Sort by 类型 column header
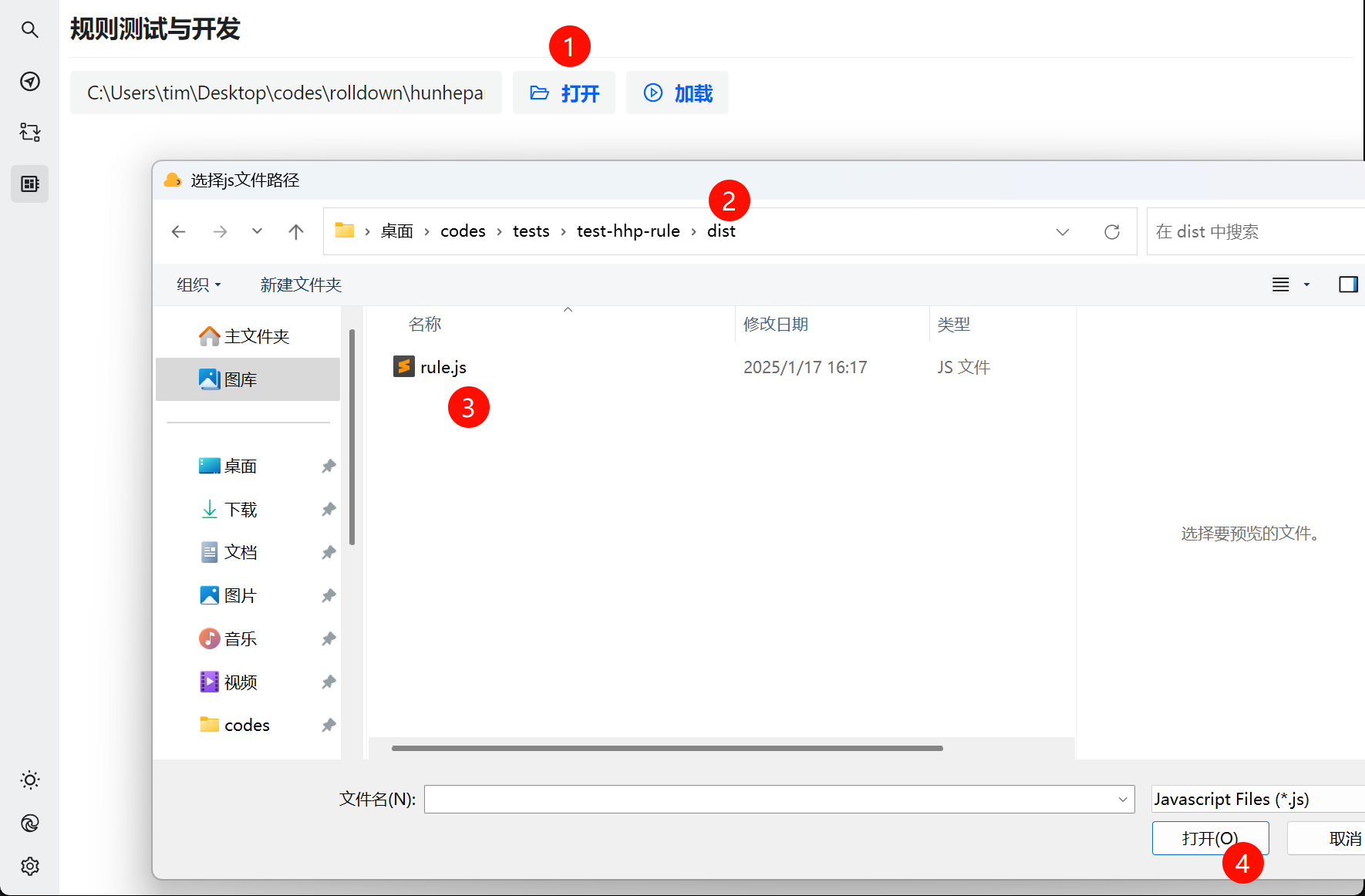The width and height of the screenshot is (1365, 896). (953, 324)
